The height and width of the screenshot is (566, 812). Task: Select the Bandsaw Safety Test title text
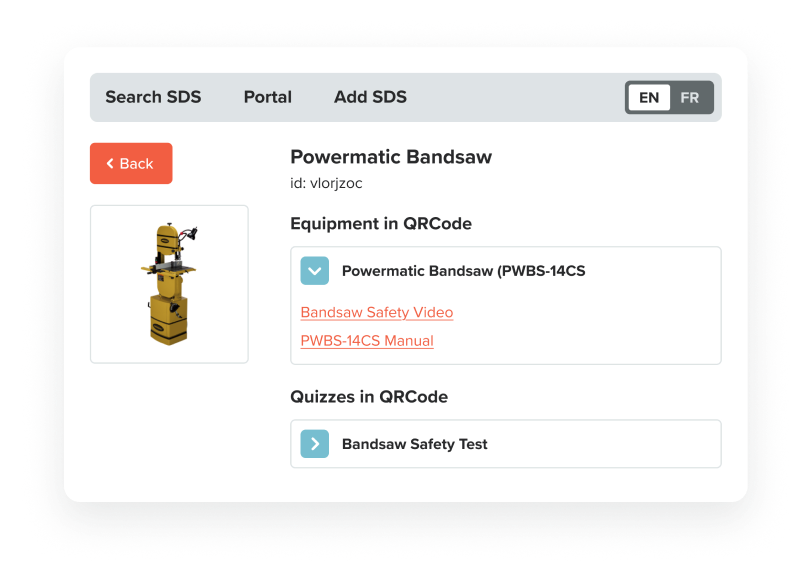[415, 444]
